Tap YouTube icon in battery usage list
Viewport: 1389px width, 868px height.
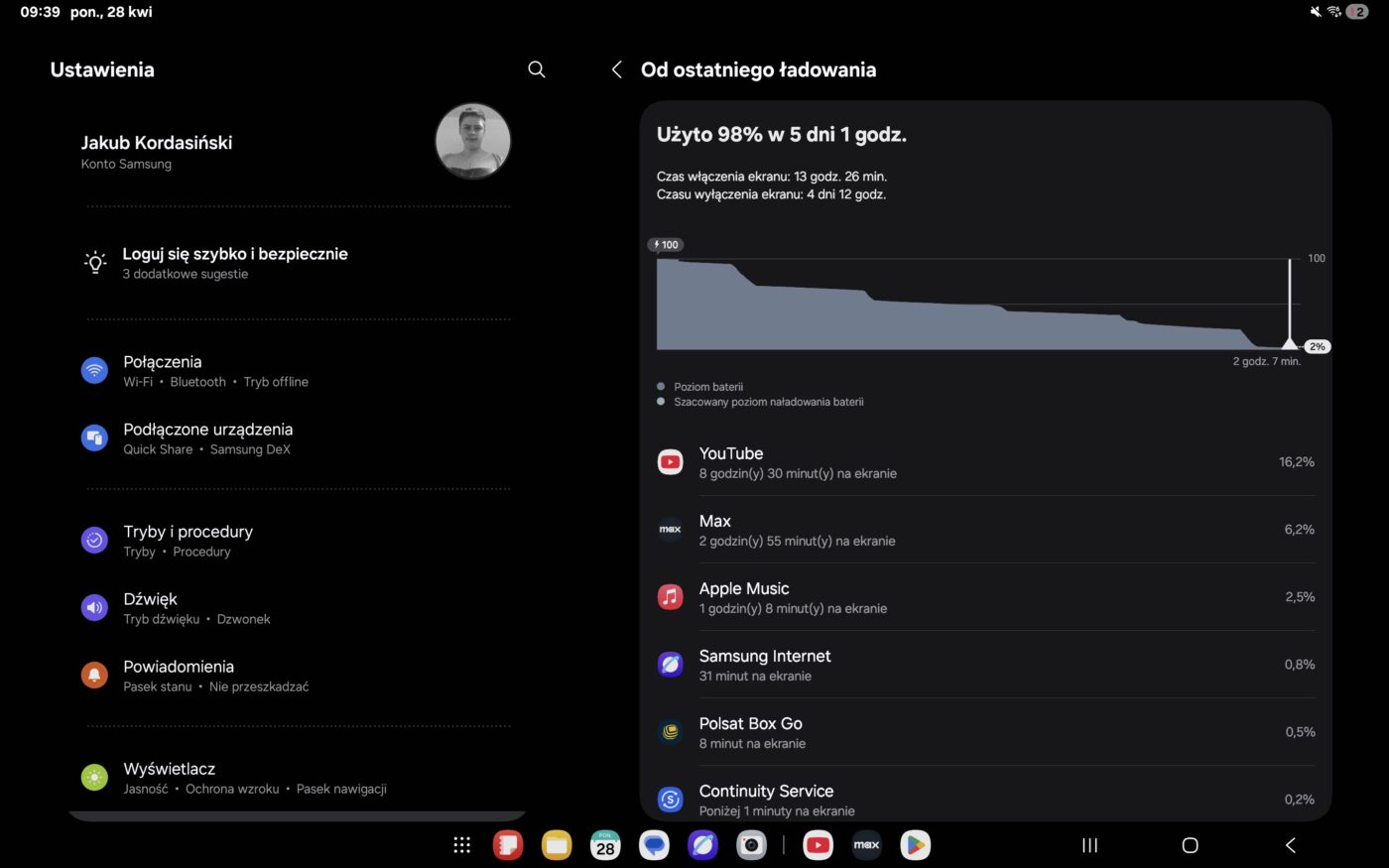pyautogui.click(x=671, y=462)
